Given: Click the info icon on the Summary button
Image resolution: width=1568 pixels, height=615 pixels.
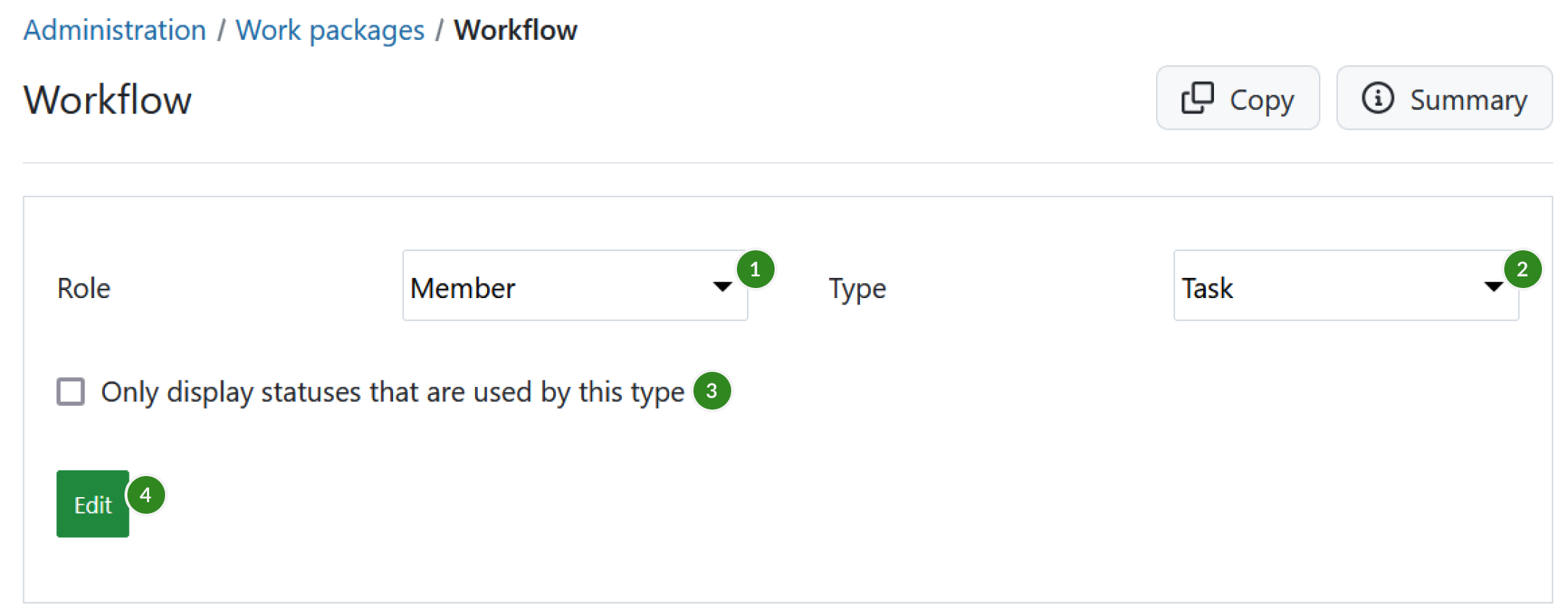Looking at the screenshot, I should pyautogui.click(x=1379, y=98).
